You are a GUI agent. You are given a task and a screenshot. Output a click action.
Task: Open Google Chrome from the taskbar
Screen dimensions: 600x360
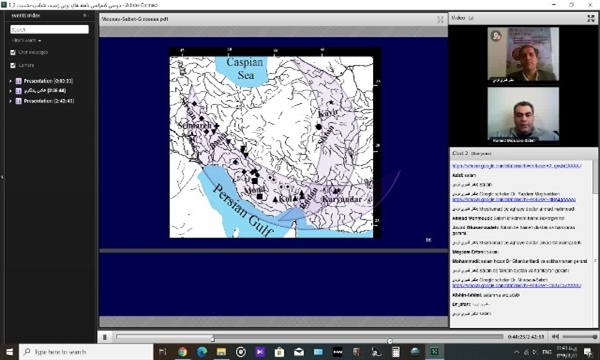(183, 352)
